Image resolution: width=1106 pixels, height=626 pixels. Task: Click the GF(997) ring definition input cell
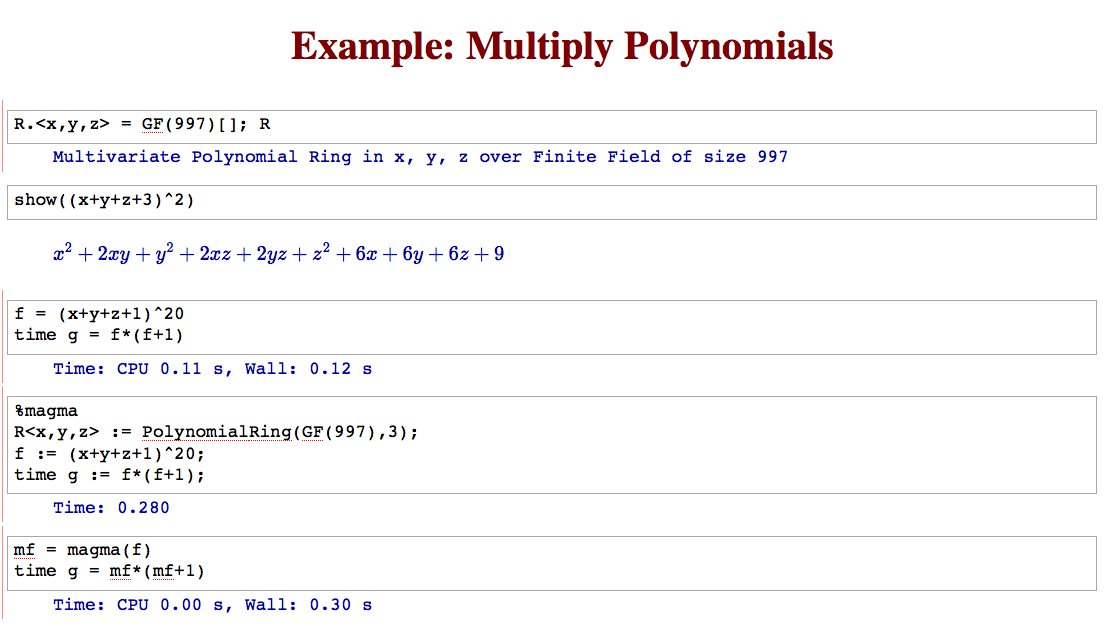coord(552,127)
